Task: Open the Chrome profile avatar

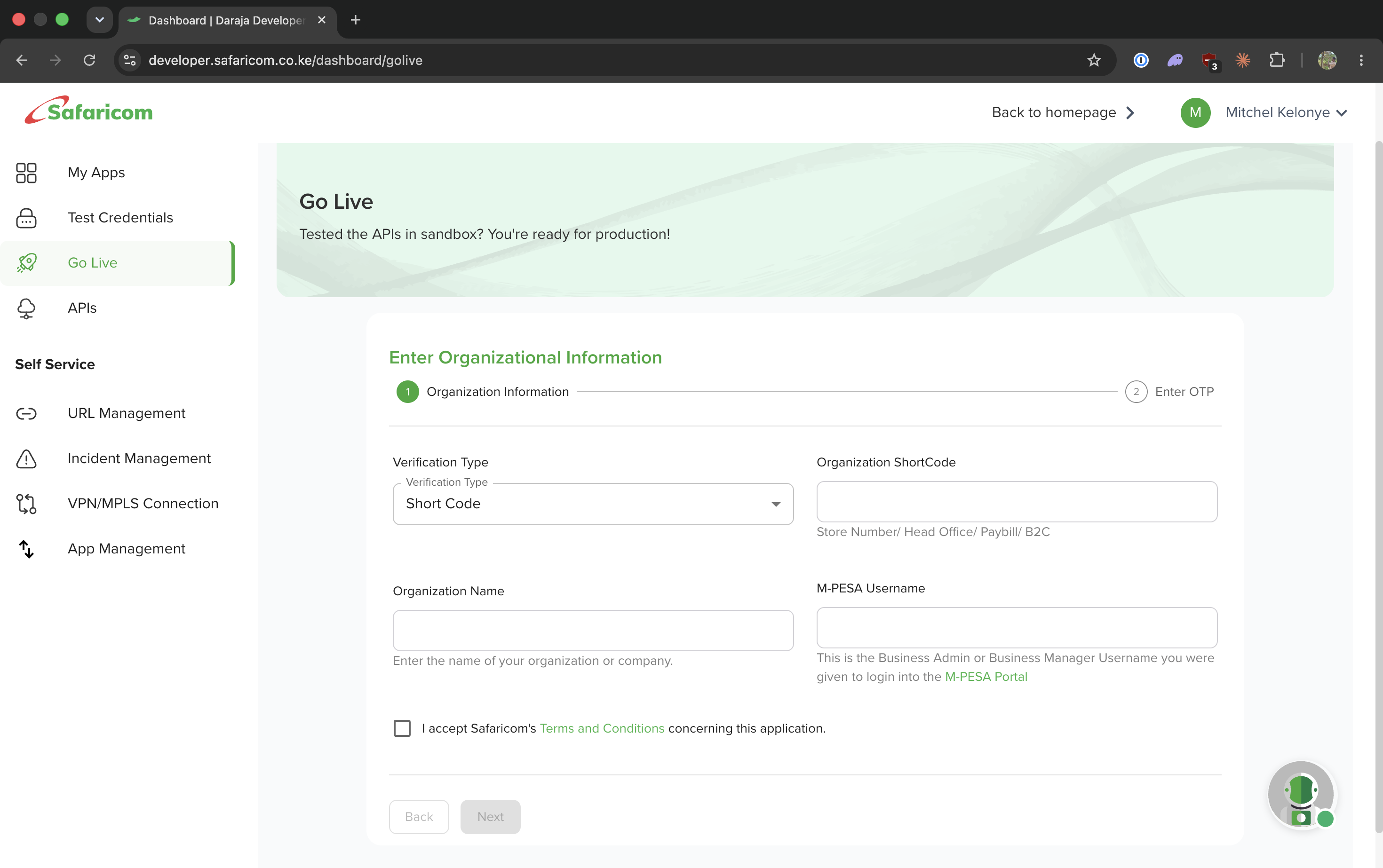Action: 1327,60
